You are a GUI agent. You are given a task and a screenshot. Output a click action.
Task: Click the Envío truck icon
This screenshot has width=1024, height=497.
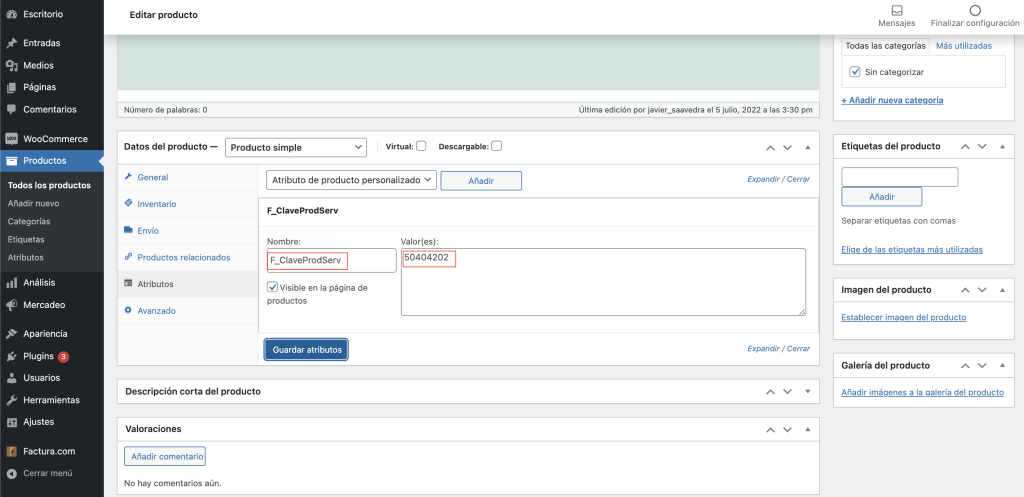(129, 231)
